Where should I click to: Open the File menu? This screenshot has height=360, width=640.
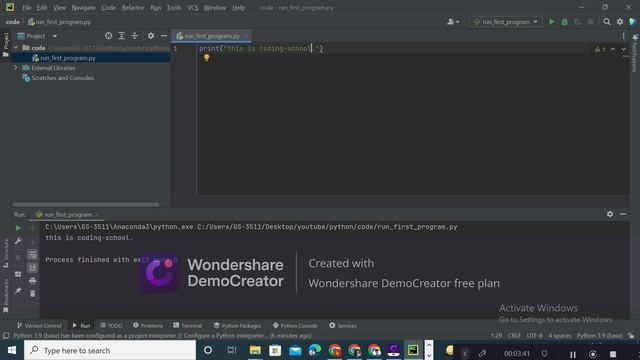coord(27,8)
